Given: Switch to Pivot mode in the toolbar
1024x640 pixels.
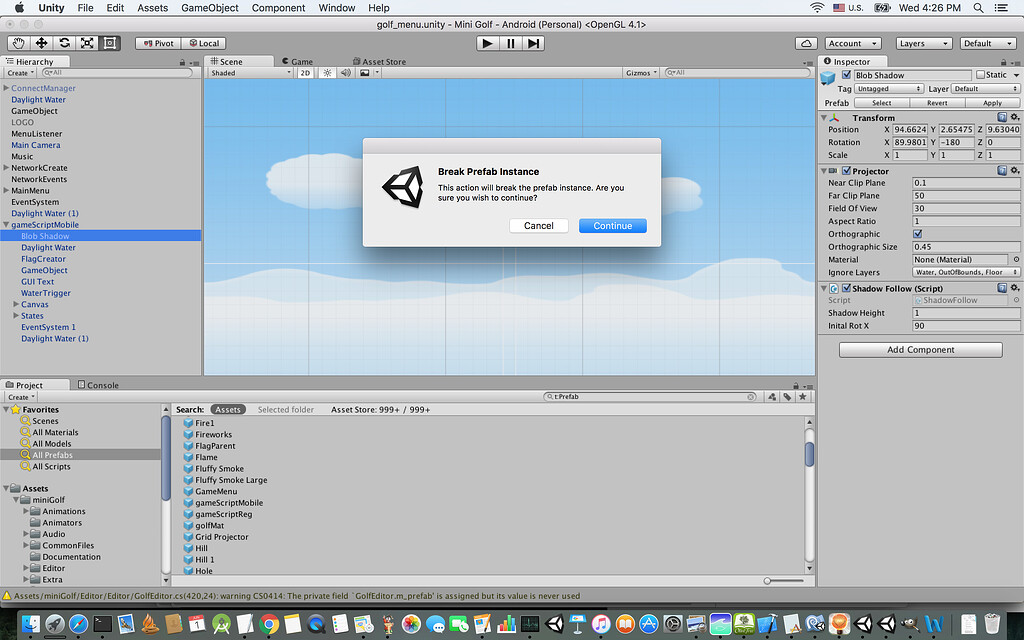Looking at the screenshot, I should tap(157, 43).
